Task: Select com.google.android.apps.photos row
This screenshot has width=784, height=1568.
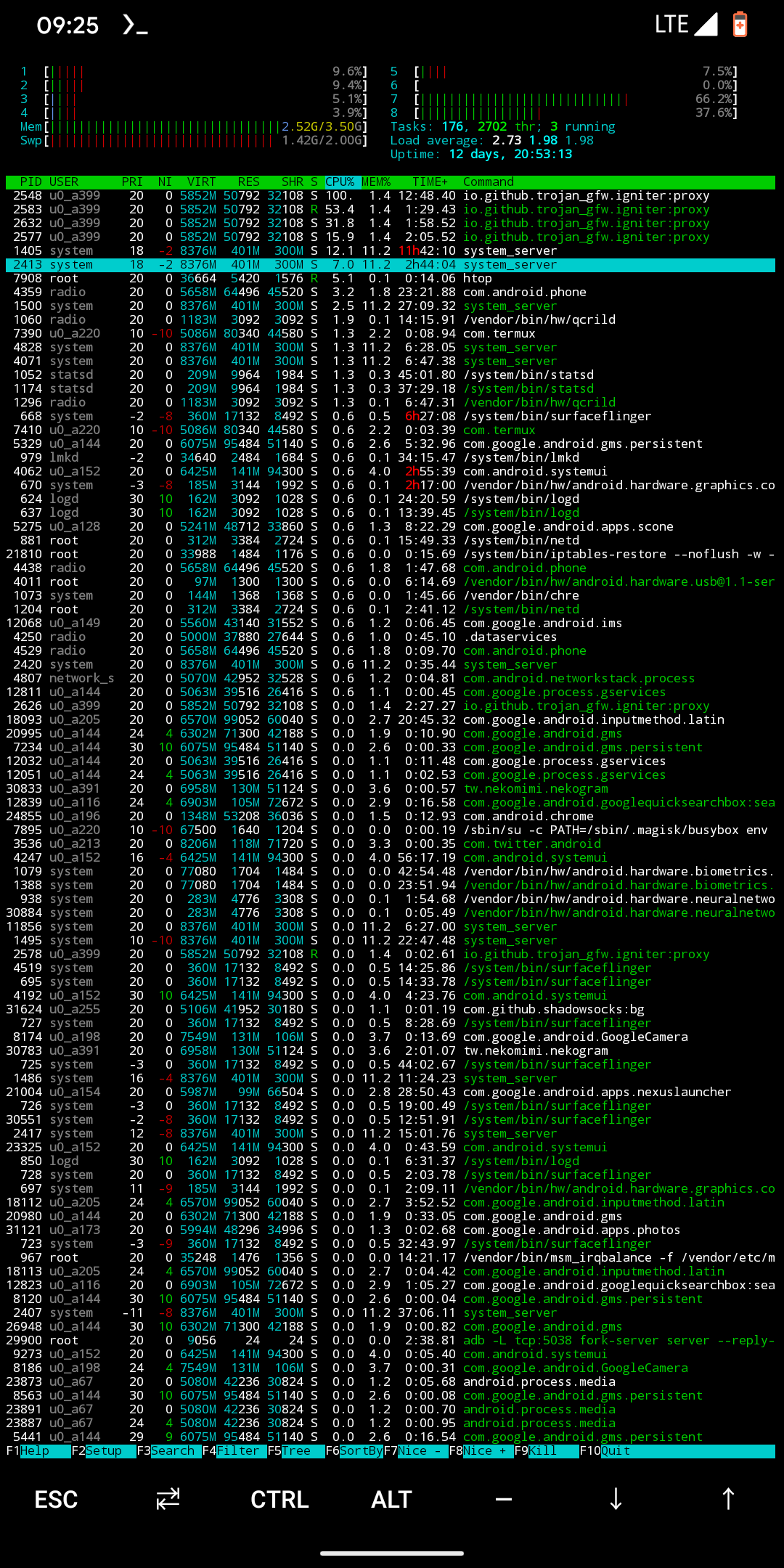Action: (x=391, y=1230)
